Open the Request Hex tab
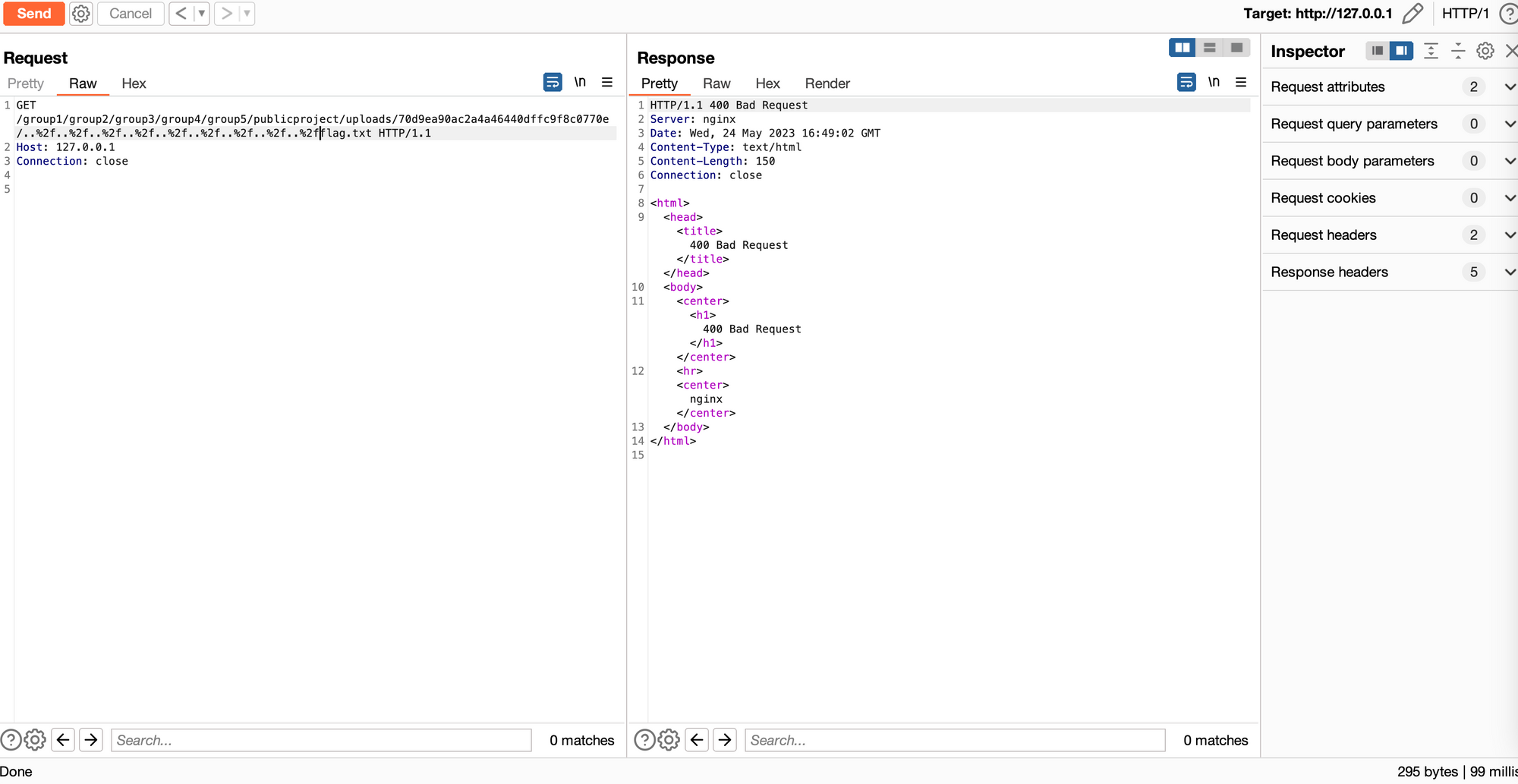Viewport: 1518px width, 784px height. click(134, 83)
